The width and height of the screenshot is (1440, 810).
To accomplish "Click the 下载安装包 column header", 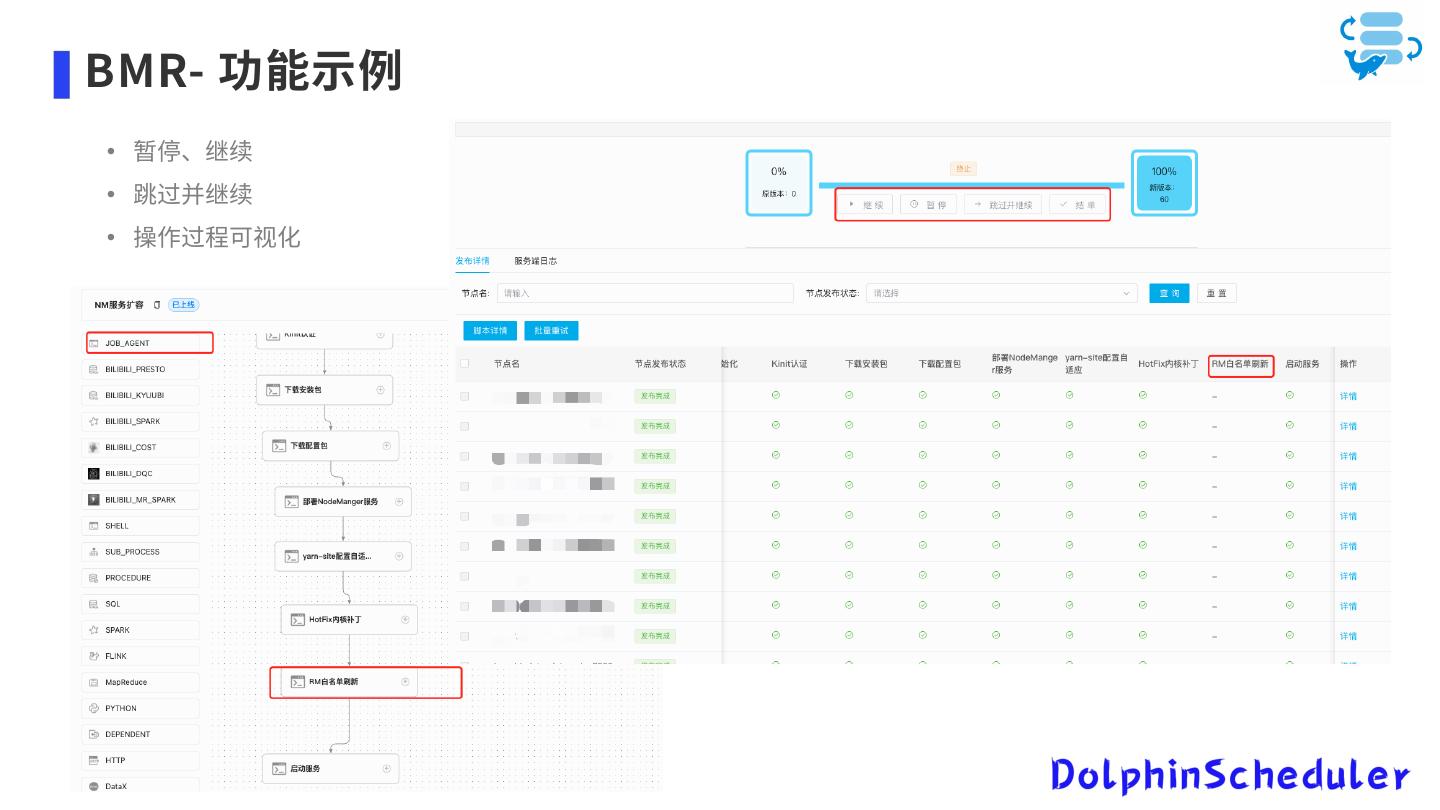I will tap(866, 364).
